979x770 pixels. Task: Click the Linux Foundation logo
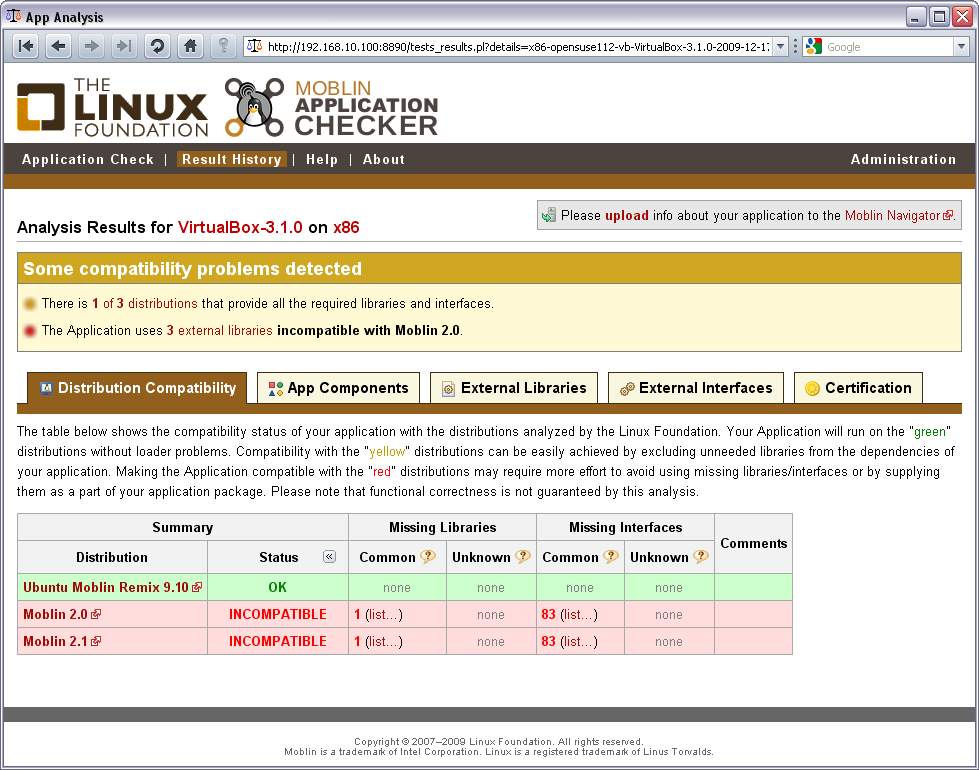click(112, 107)
